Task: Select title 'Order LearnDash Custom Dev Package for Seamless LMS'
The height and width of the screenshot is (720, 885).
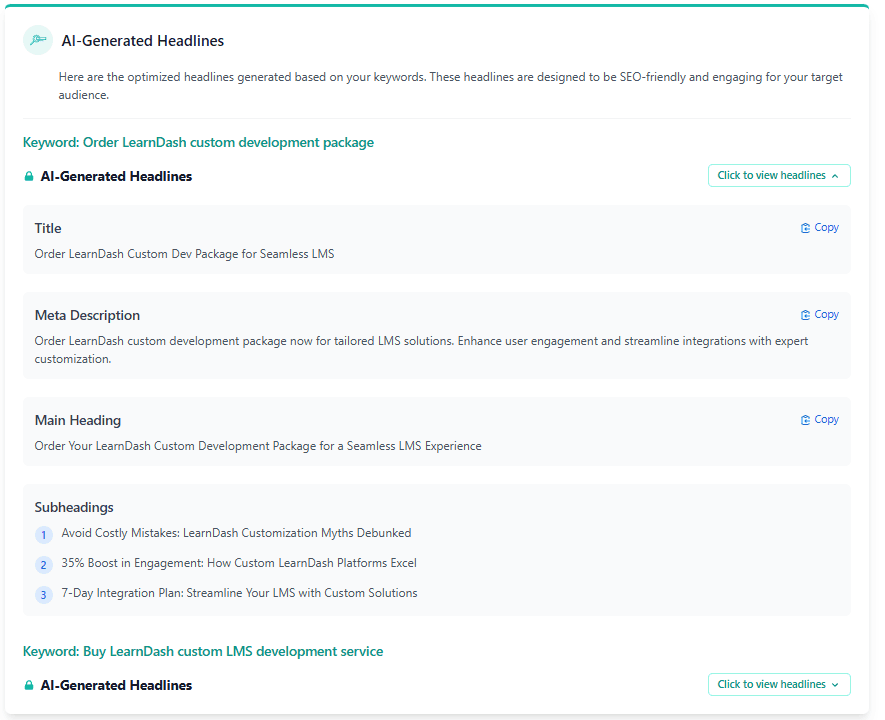Action: pos(184,254)
